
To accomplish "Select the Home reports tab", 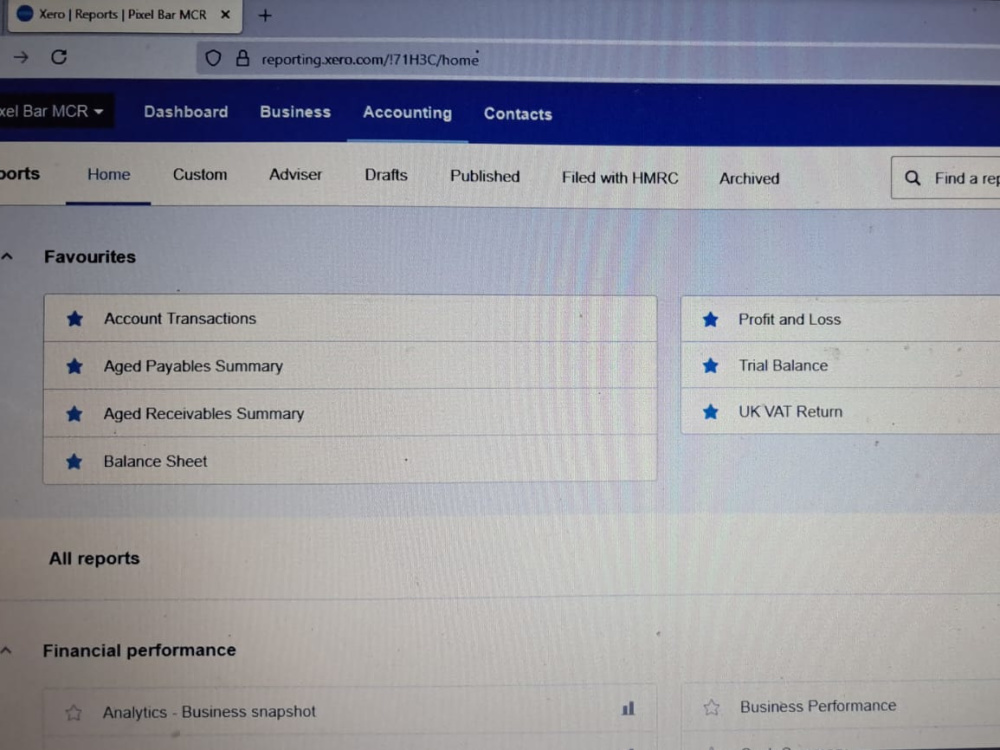I will pos(108,174).
